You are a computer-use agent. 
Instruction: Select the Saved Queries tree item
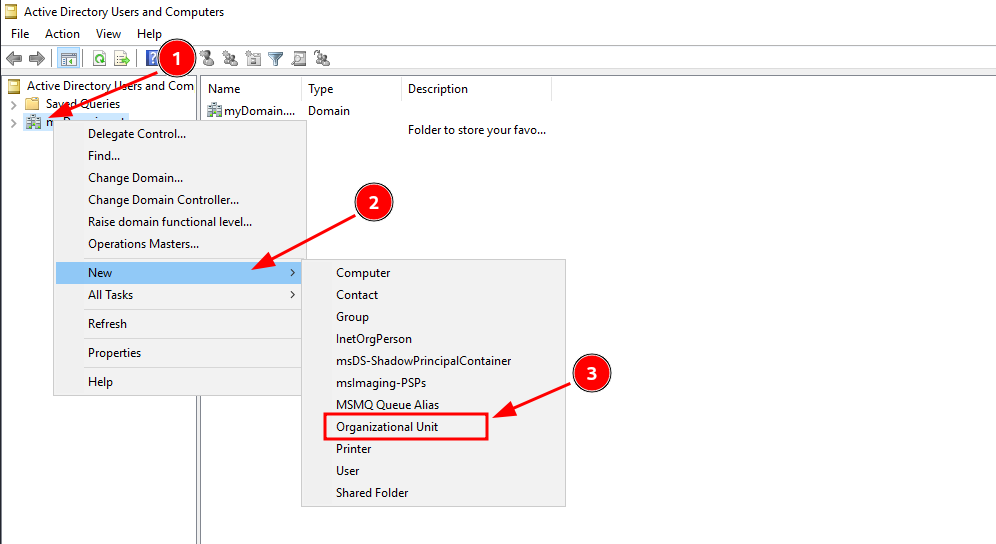point(83,104)
